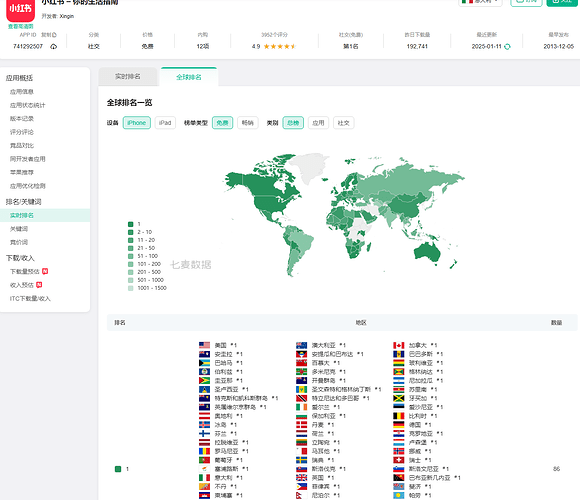This screenshot has height=500, width=580.
Task: Copy the APP ID using copy icon
Action: click(x=54, y=35)
